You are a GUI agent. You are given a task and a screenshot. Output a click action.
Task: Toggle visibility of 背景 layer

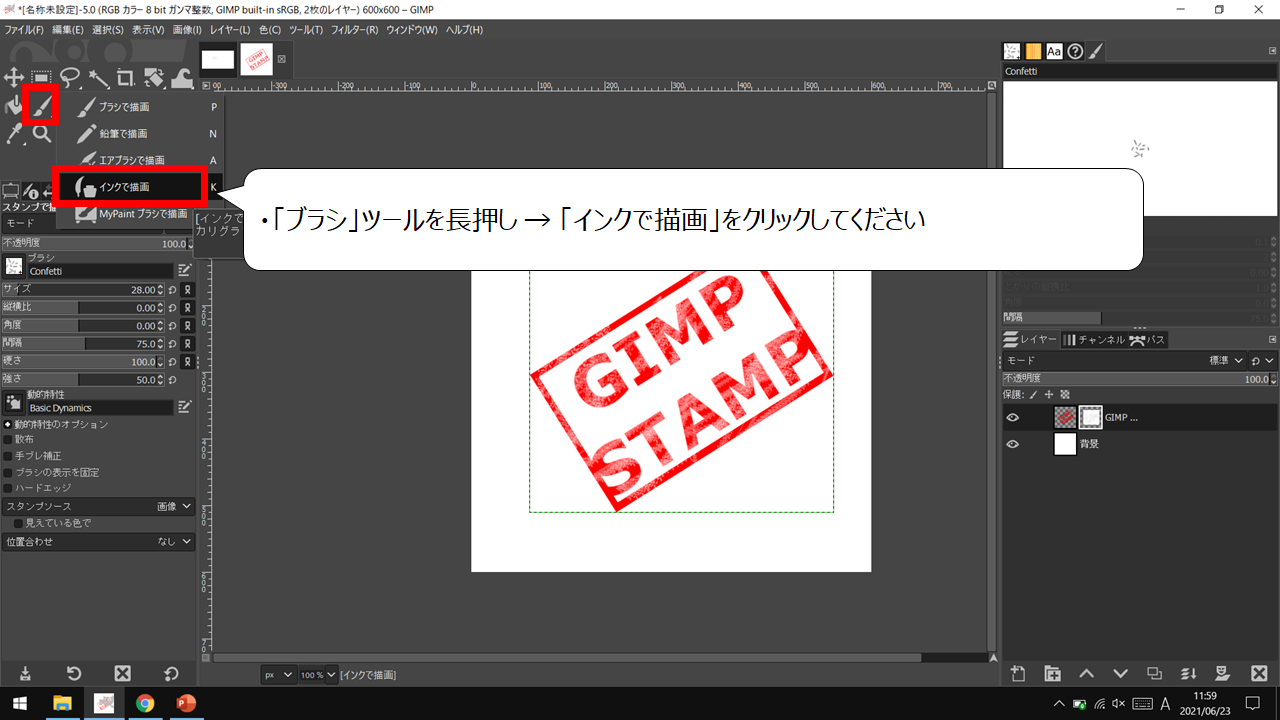(x=1013, y=444)
